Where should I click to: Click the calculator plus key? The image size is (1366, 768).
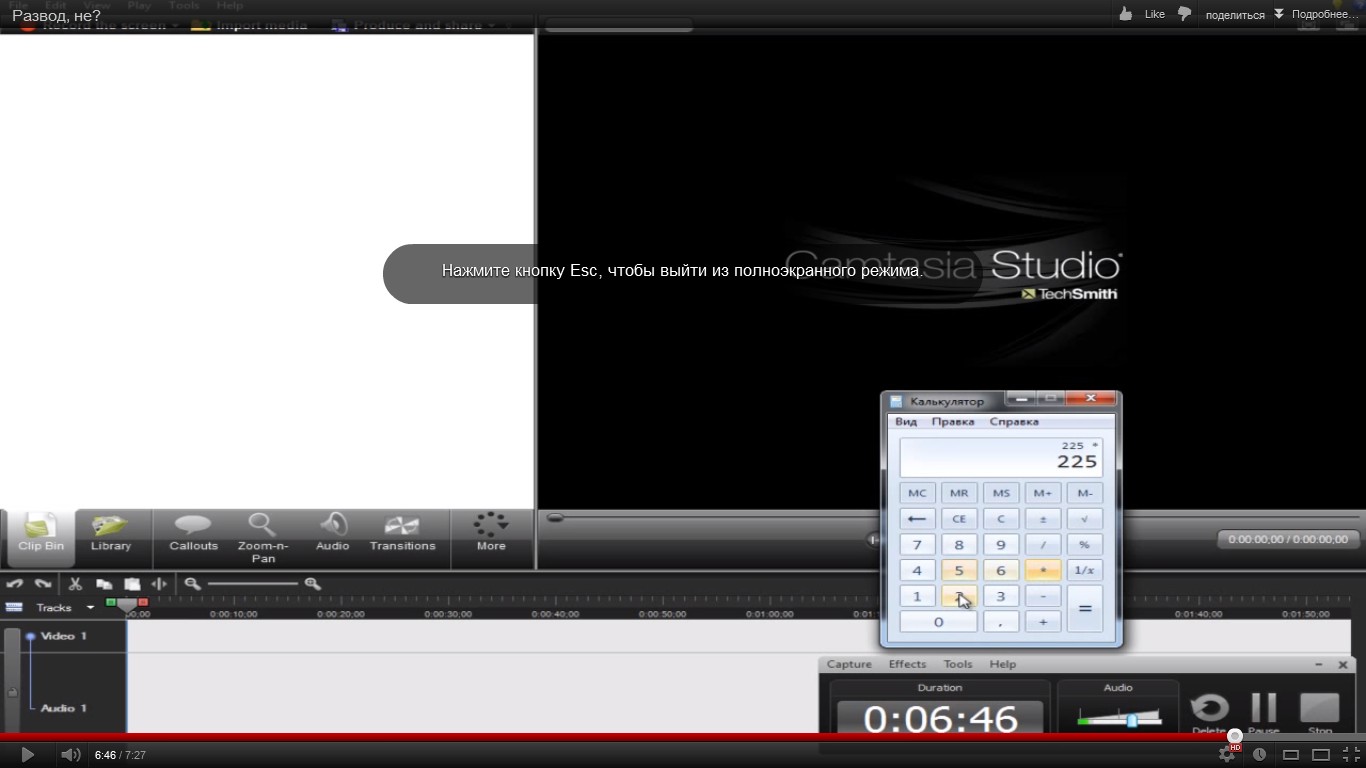coord(1043,622)
